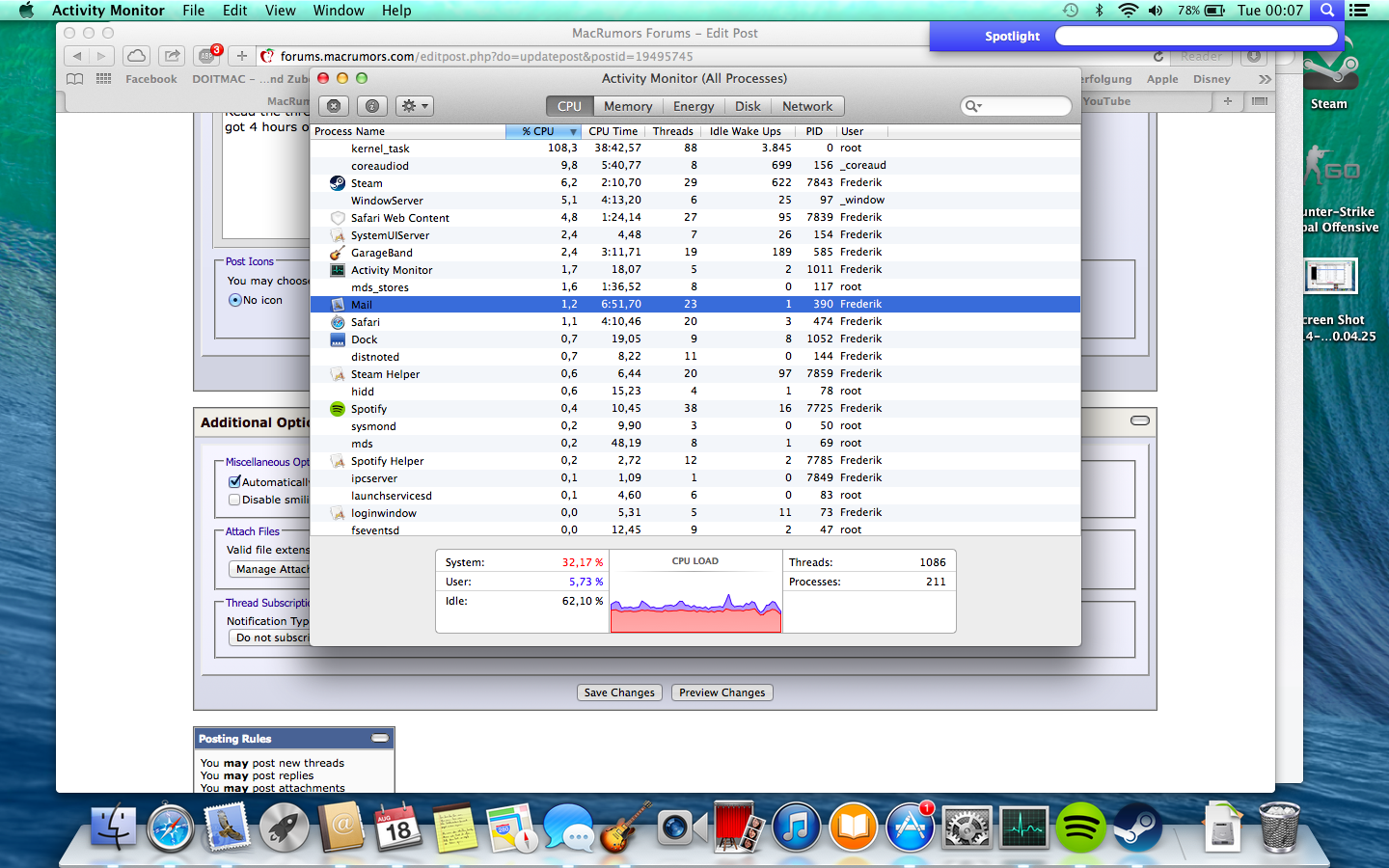Screen dimensions: 1389x868
Task: Click the Safari Share button
Action: click(x=172, y=56)
